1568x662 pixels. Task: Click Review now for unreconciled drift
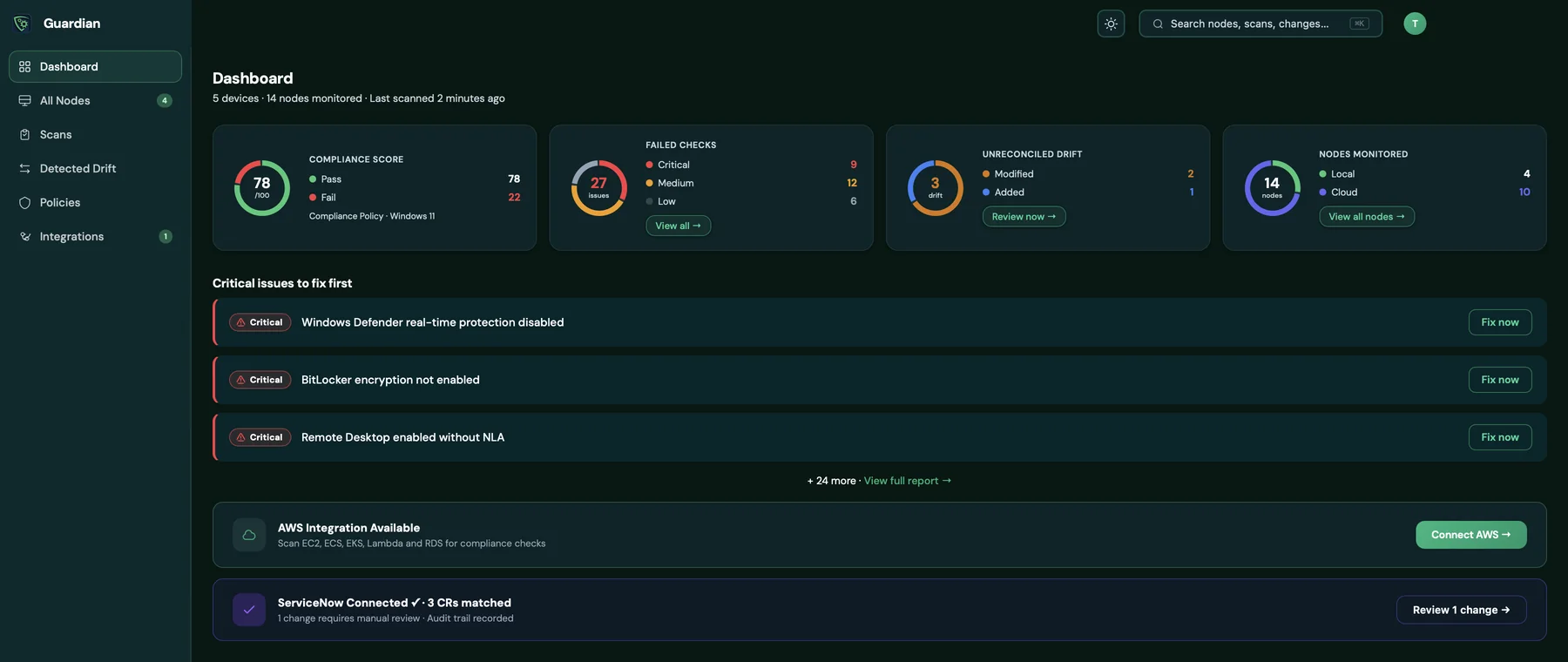pos(1024,217)
